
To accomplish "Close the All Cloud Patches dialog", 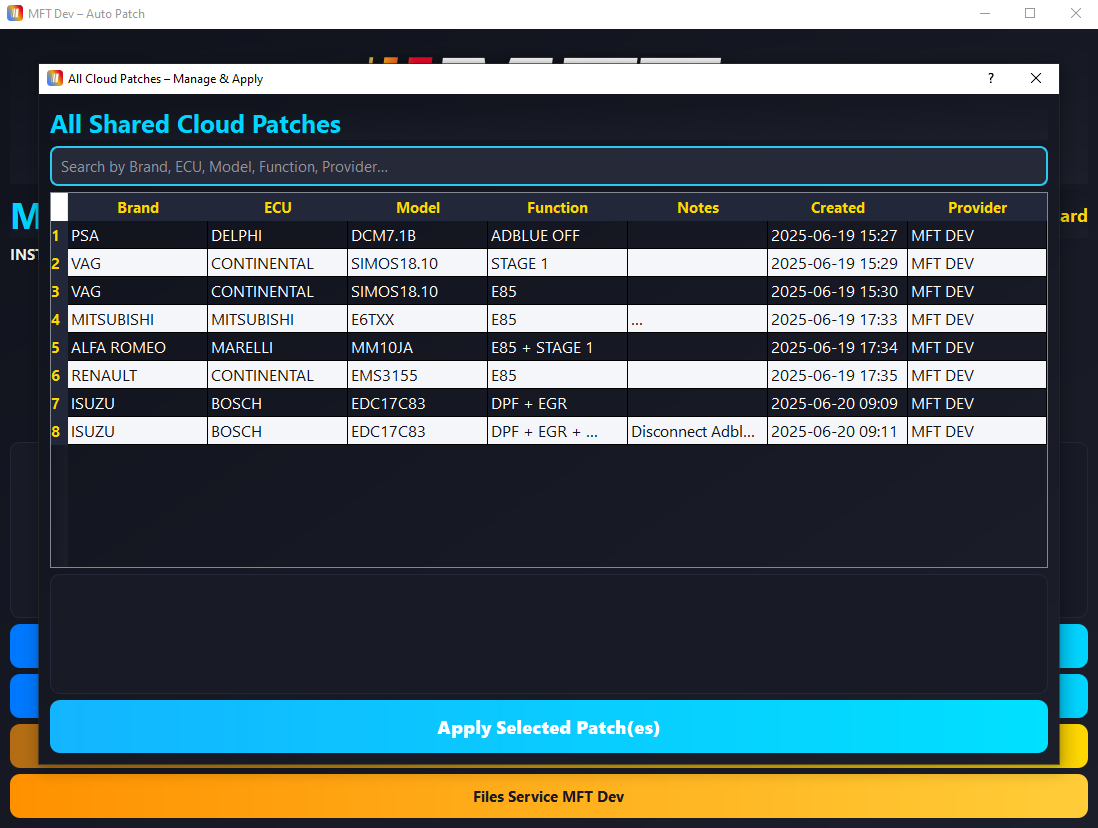I will pyautogui.click(x=1036, y=78).
